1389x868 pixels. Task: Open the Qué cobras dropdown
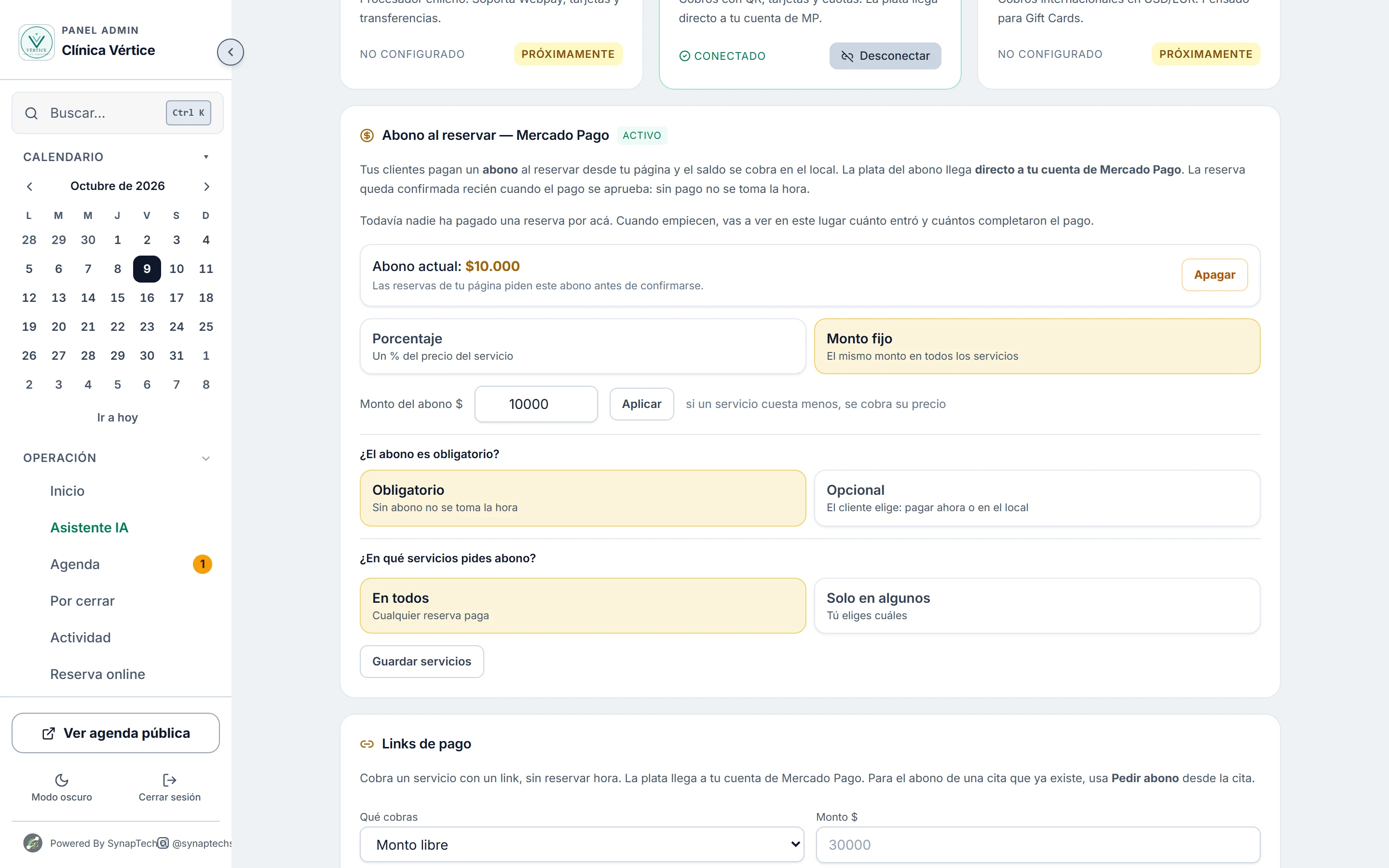click(x=582, y=844)
